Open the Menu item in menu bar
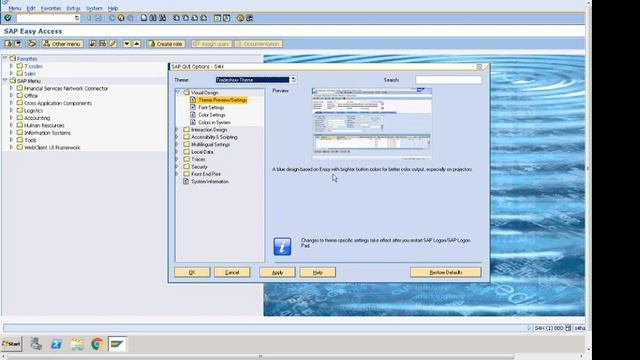Image resolution: width=640 pixels, height=360 pixels. click(x=15, y=8)
